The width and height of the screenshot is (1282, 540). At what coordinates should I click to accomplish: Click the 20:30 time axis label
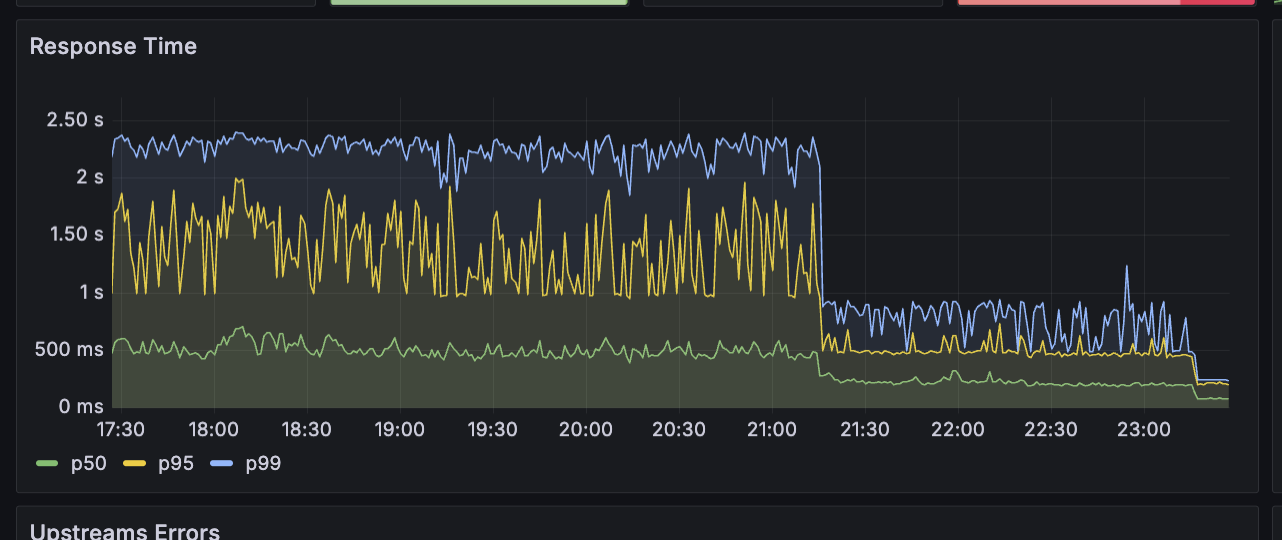point(678,429)
